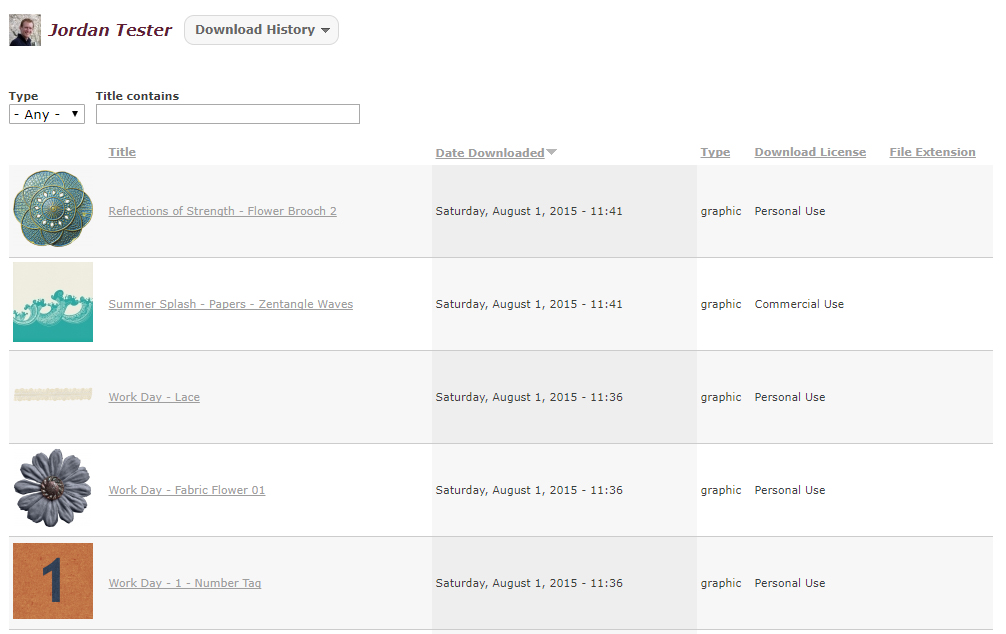1006x634 pixels.
Task: Sort by File Extension column
Action: 932,152
